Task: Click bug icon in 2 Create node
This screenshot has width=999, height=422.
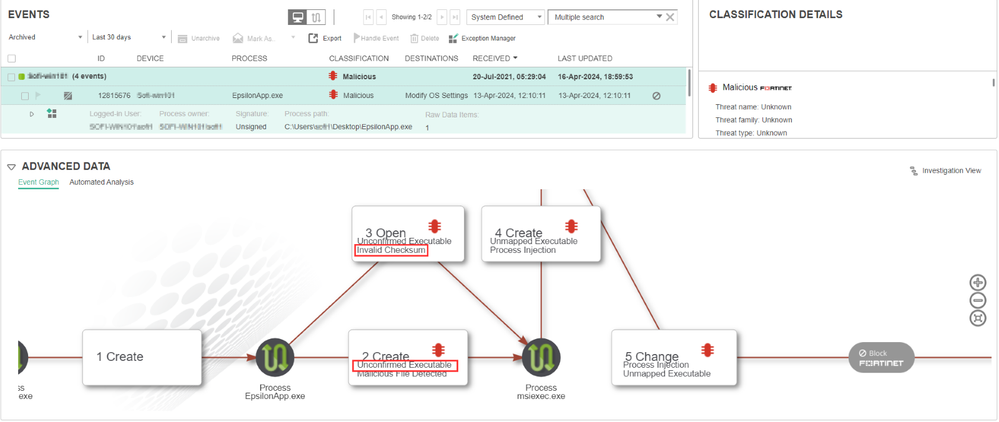Action: coord(438,350)
